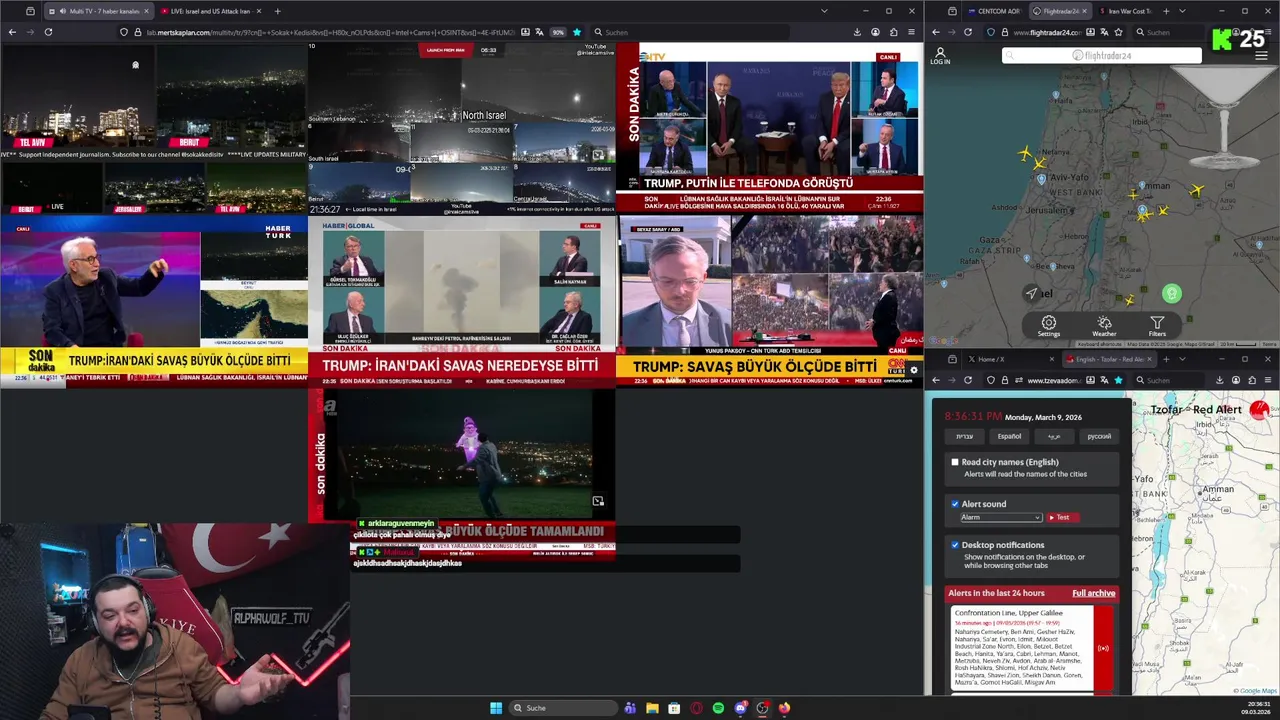Toggle Read city names (English) checkbox
This screenshot has height=720, width=1280.
[x=955, y=462]
